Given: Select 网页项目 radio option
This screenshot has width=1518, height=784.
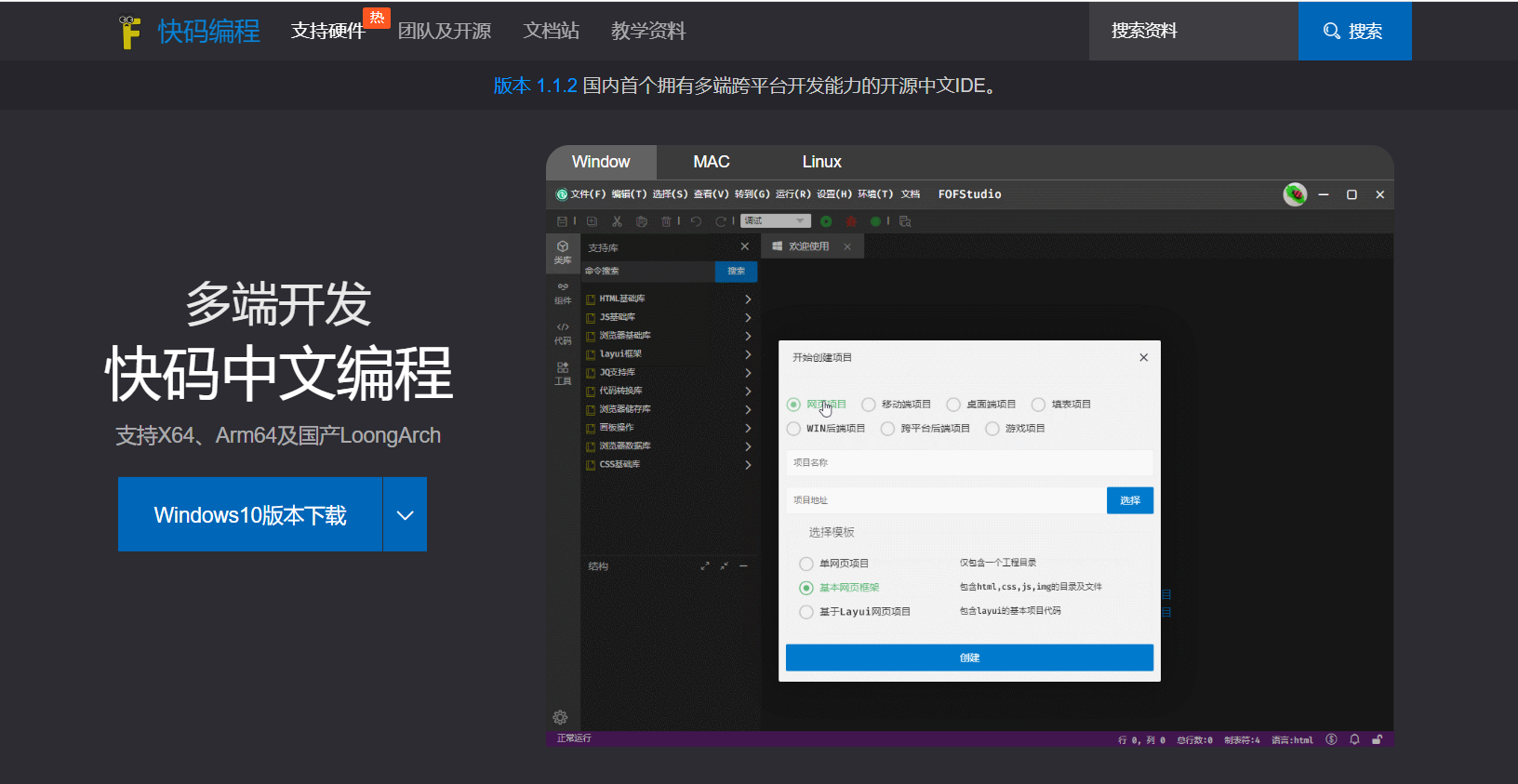Looking at the screenshot, I should pos(793,405).
